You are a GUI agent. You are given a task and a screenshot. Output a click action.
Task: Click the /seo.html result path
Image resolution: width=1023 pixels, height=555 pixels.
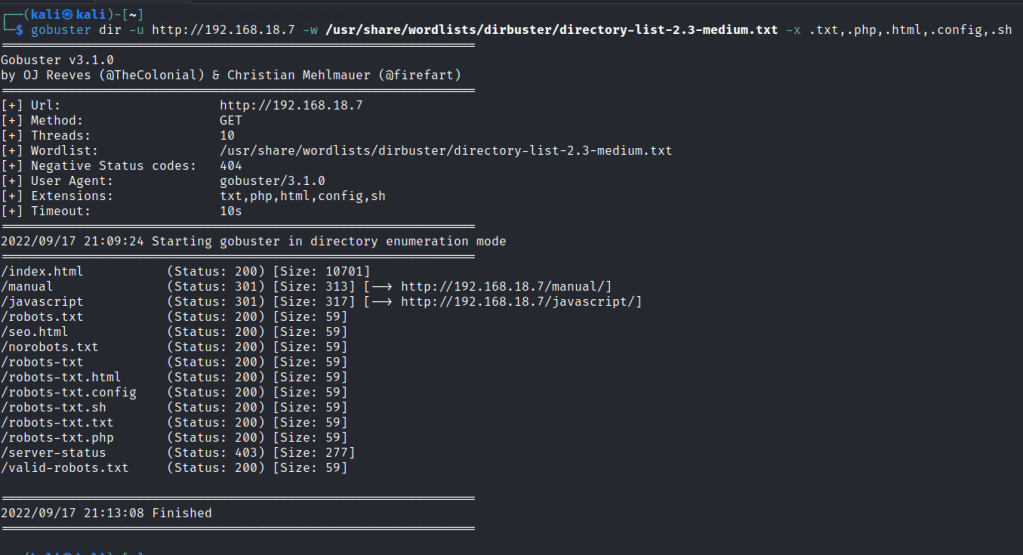click(x=35, y=332)
